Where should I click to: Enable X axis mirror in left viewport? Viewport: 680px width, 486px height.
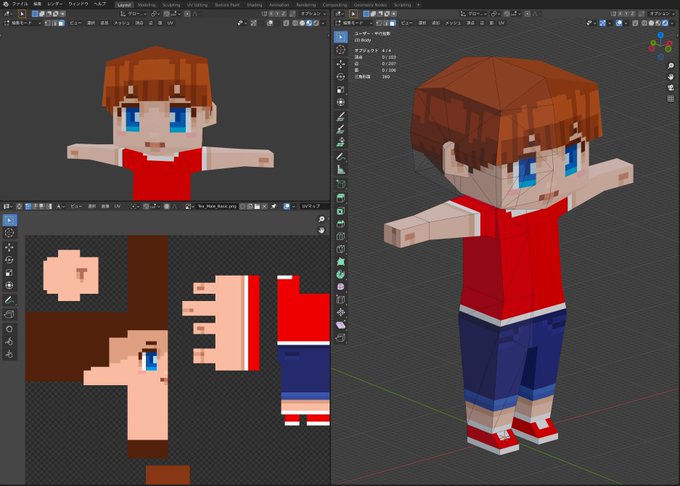pyautogui.click(x=271, y=14)
